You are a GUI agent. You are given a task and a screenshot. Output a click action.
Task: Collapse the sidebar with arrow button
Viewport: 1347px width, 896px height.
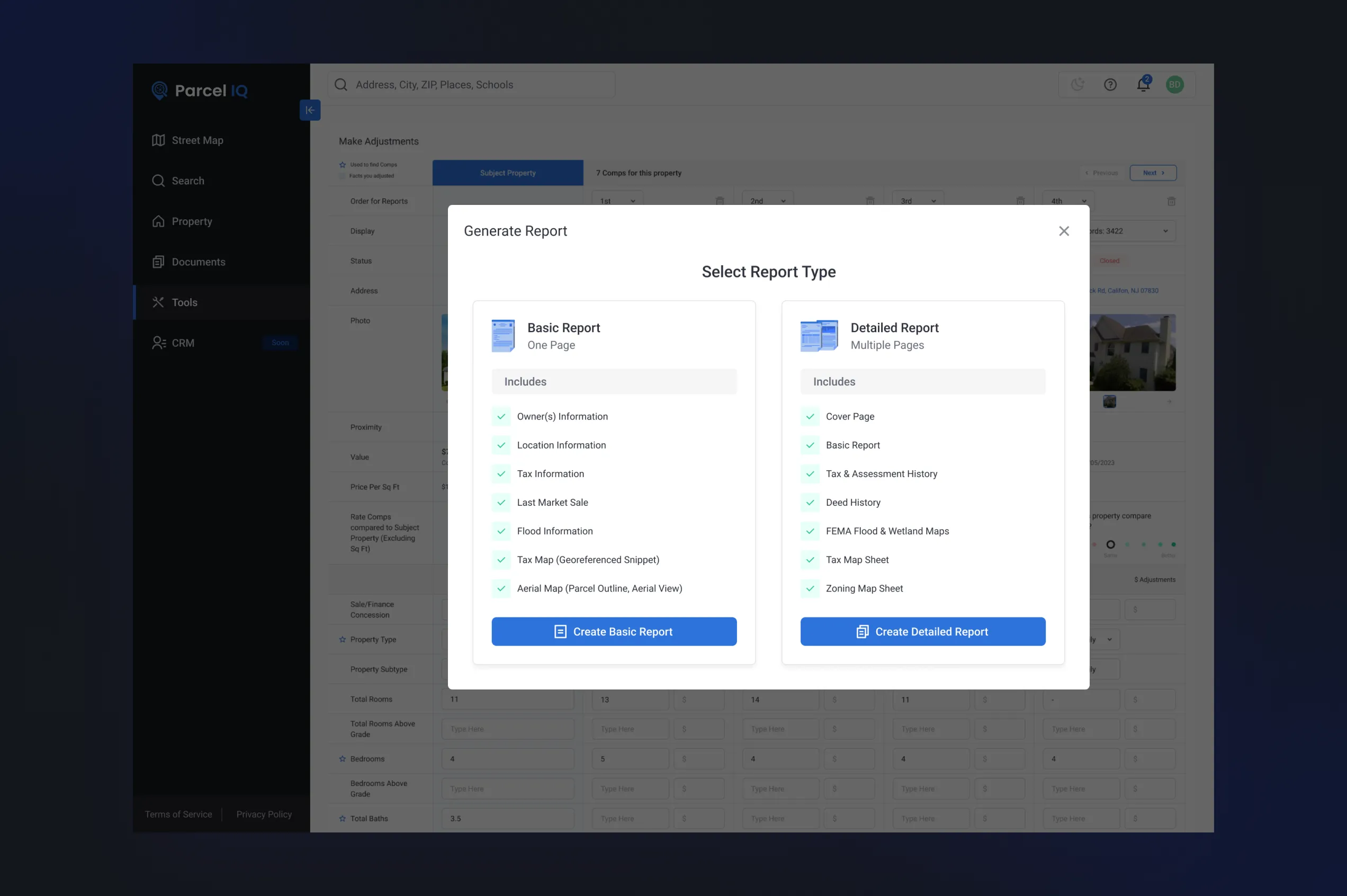[310, 110]
